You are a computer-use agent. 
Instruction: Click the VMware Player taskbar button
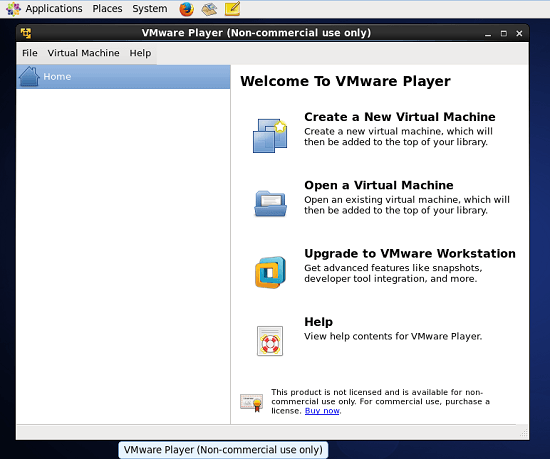click(x=223, y=450)
